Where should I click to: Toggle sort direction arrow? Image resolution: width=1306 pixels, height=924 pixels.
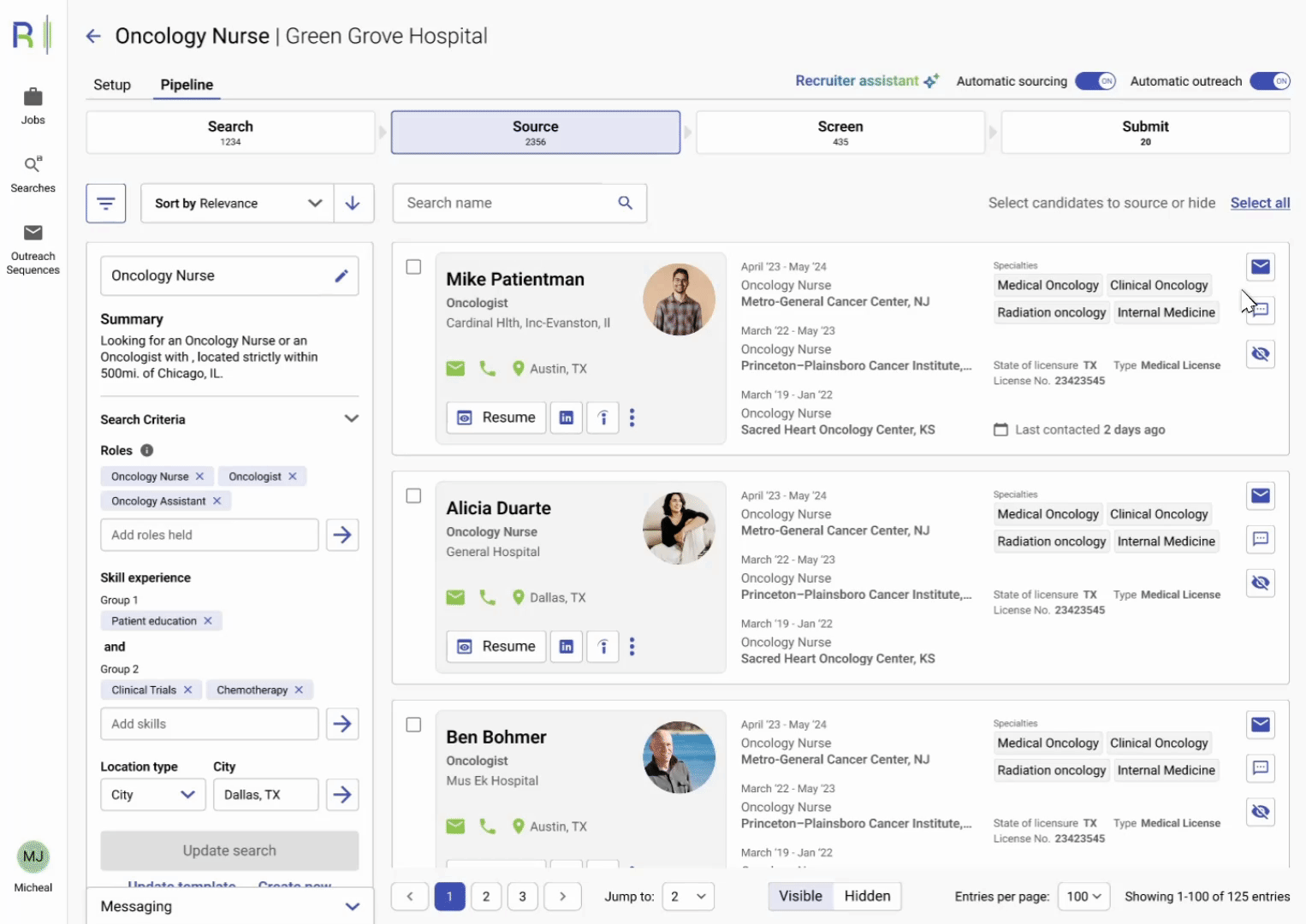pos(353,204)
